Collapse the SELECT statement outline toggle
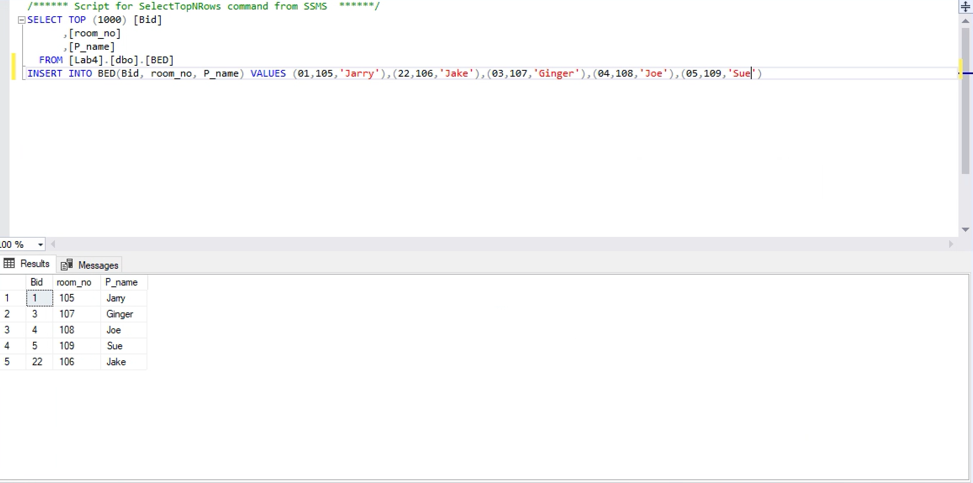 coord(22,20)
